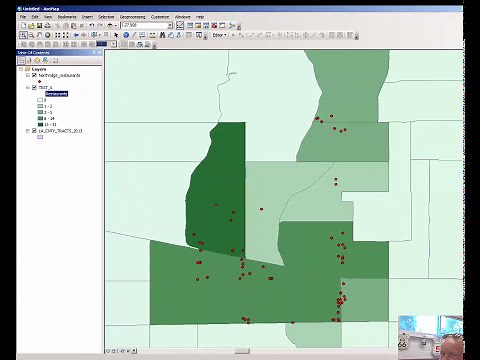This screenshot has width=480, height=360.
Task: Open the Find binoculars tool
Action: point(162,35)
